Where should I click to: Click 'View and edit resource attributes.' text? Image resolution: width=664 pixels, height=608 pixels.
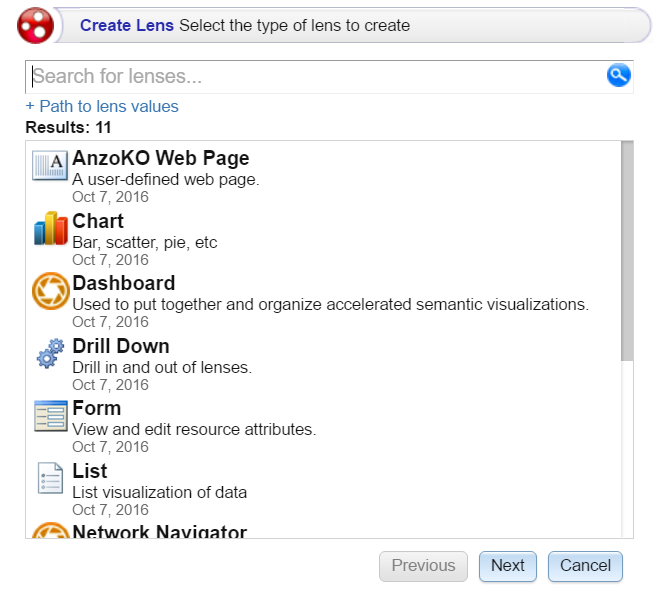click(x=194, y=429)
